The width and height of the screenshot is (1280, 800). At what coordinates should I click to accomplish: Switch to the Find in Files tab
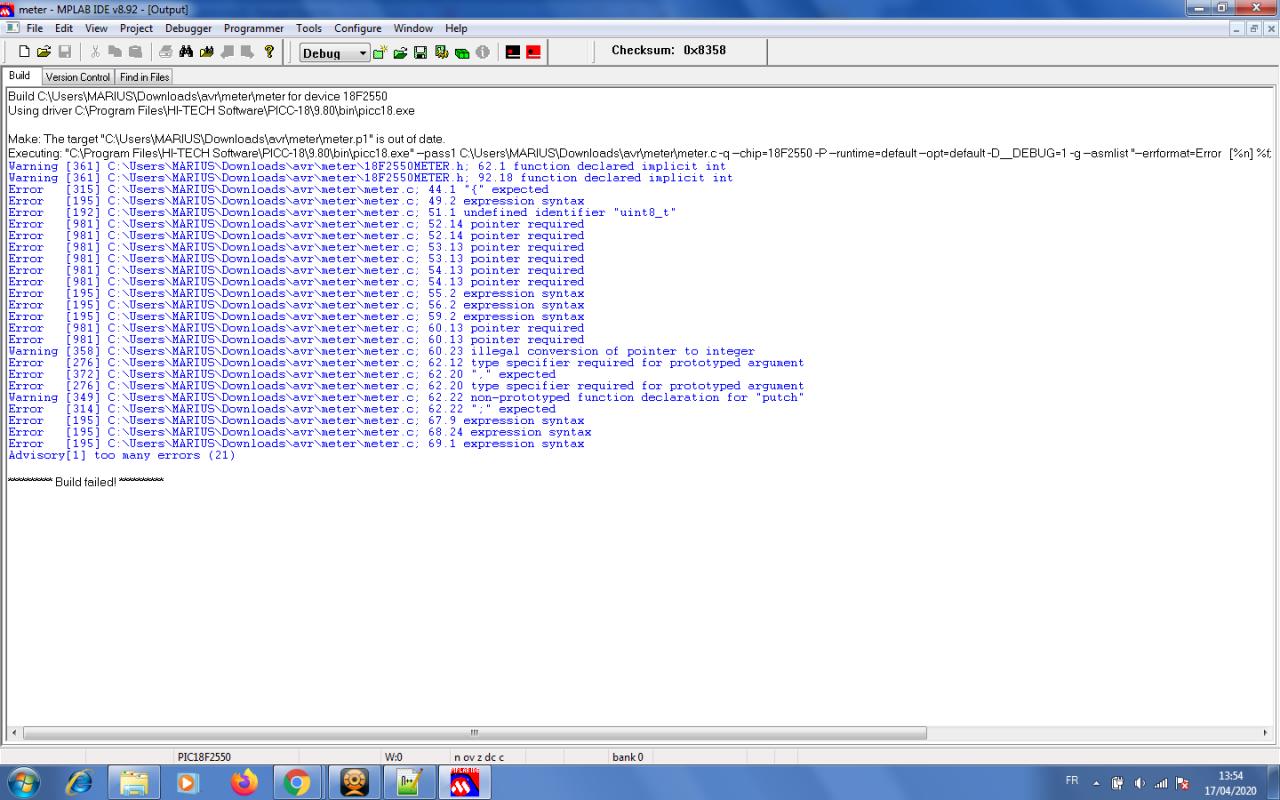[x=145, y=77]
